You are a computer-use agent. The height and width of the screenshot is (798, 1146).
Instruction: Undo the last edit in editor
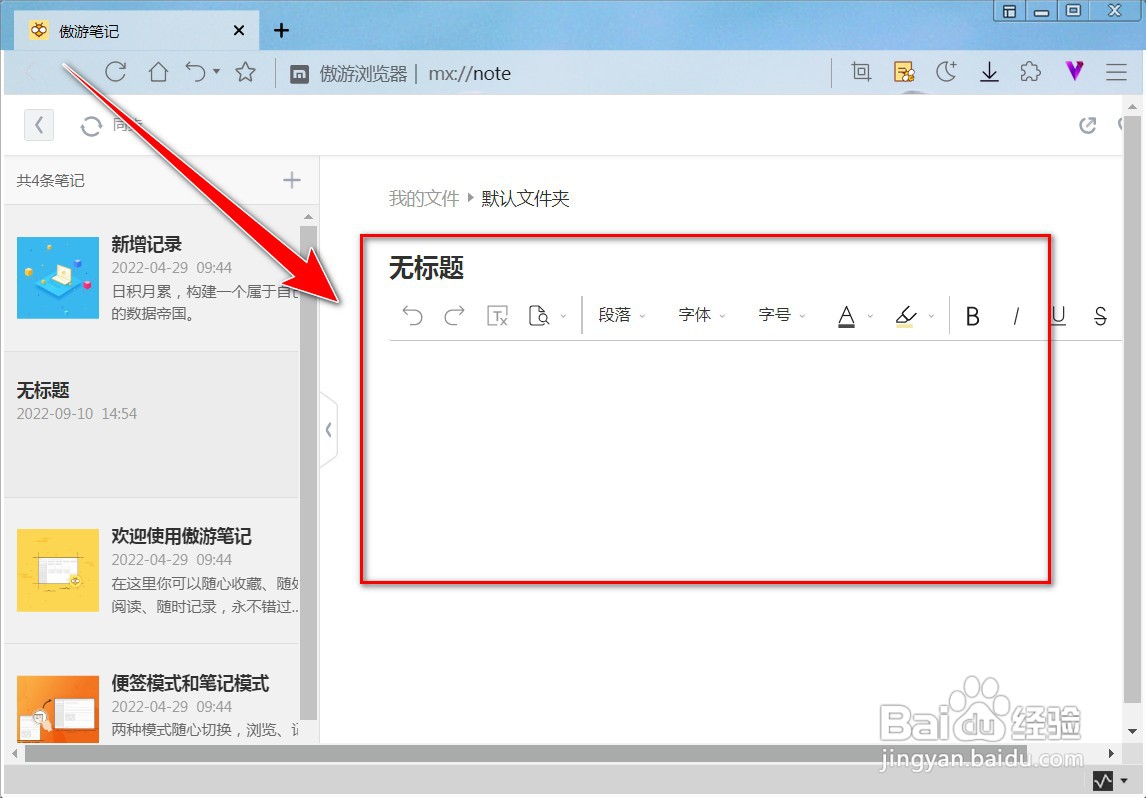click(412, 316)
